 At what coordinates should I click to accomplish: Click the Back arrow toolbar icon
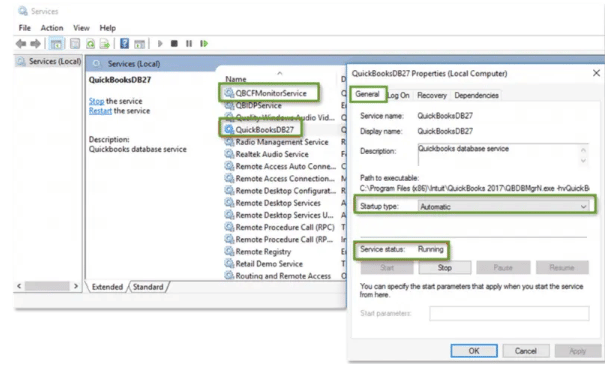[21, 44]
